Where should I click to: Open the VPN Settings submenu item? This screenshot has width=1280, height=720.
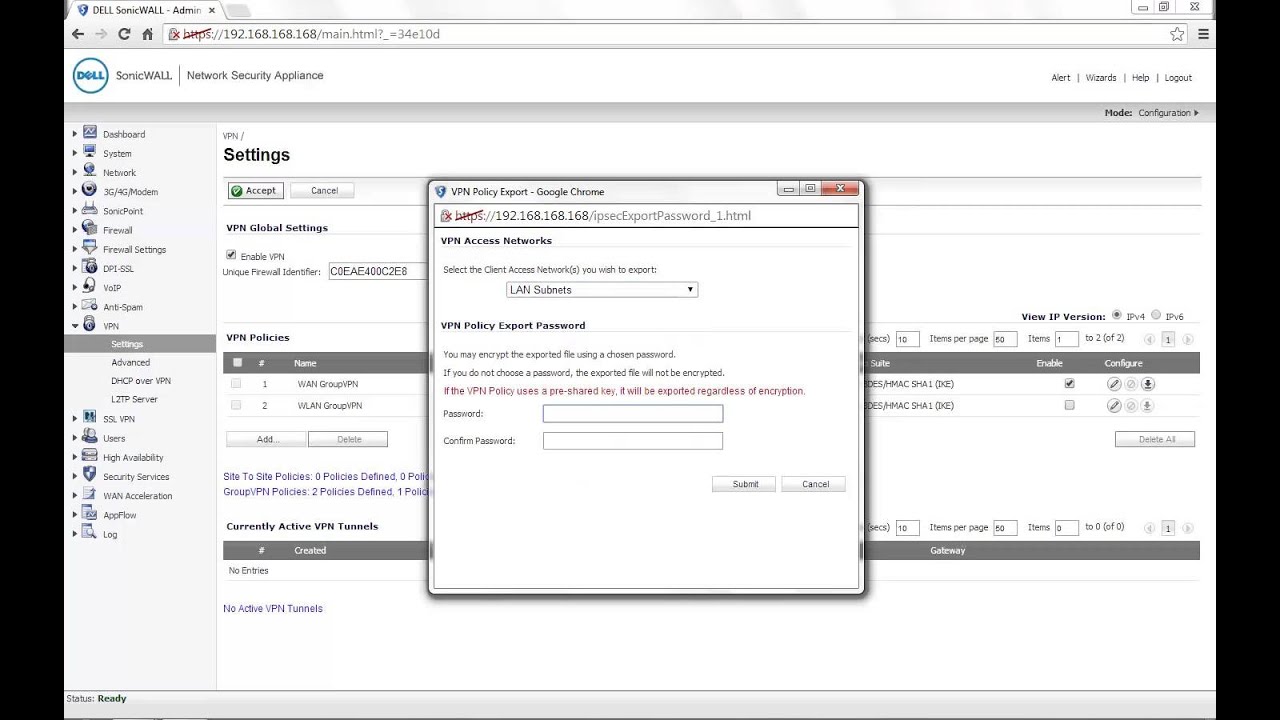pos(127,344)
